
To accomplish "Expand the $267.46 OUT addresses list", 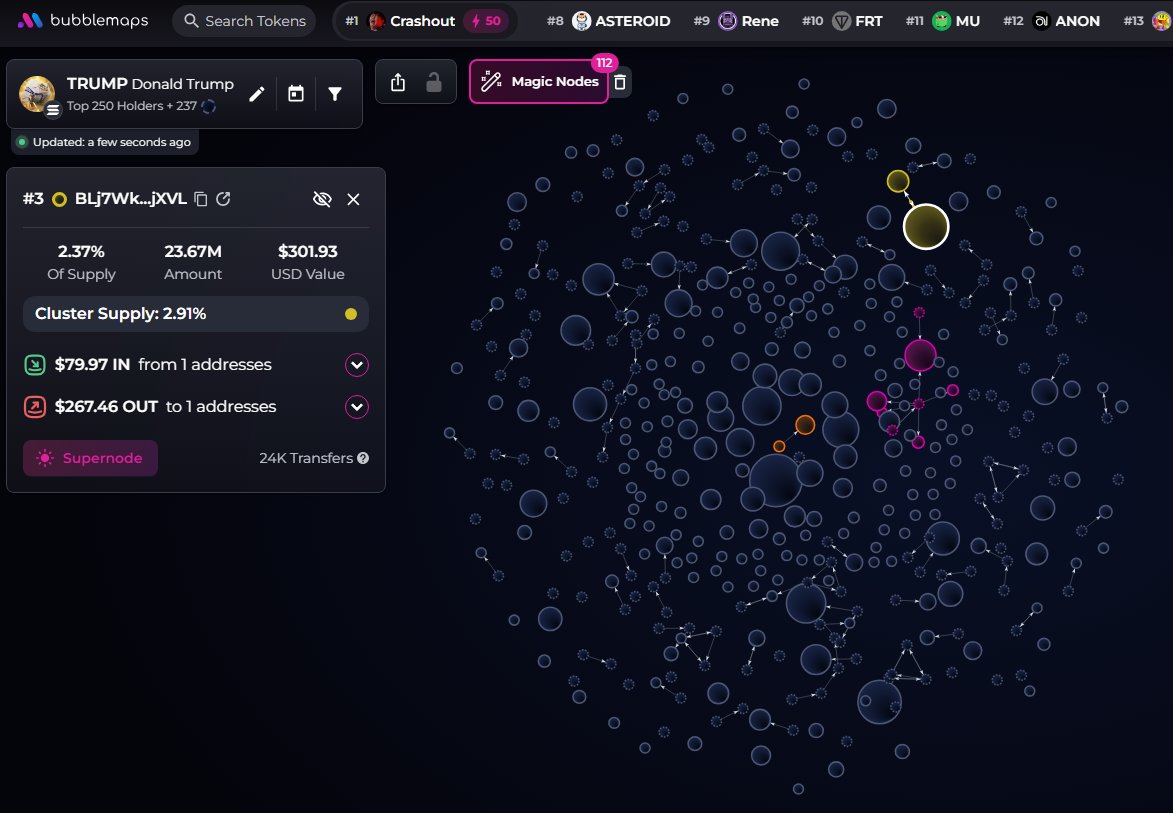I will point(357,407).
